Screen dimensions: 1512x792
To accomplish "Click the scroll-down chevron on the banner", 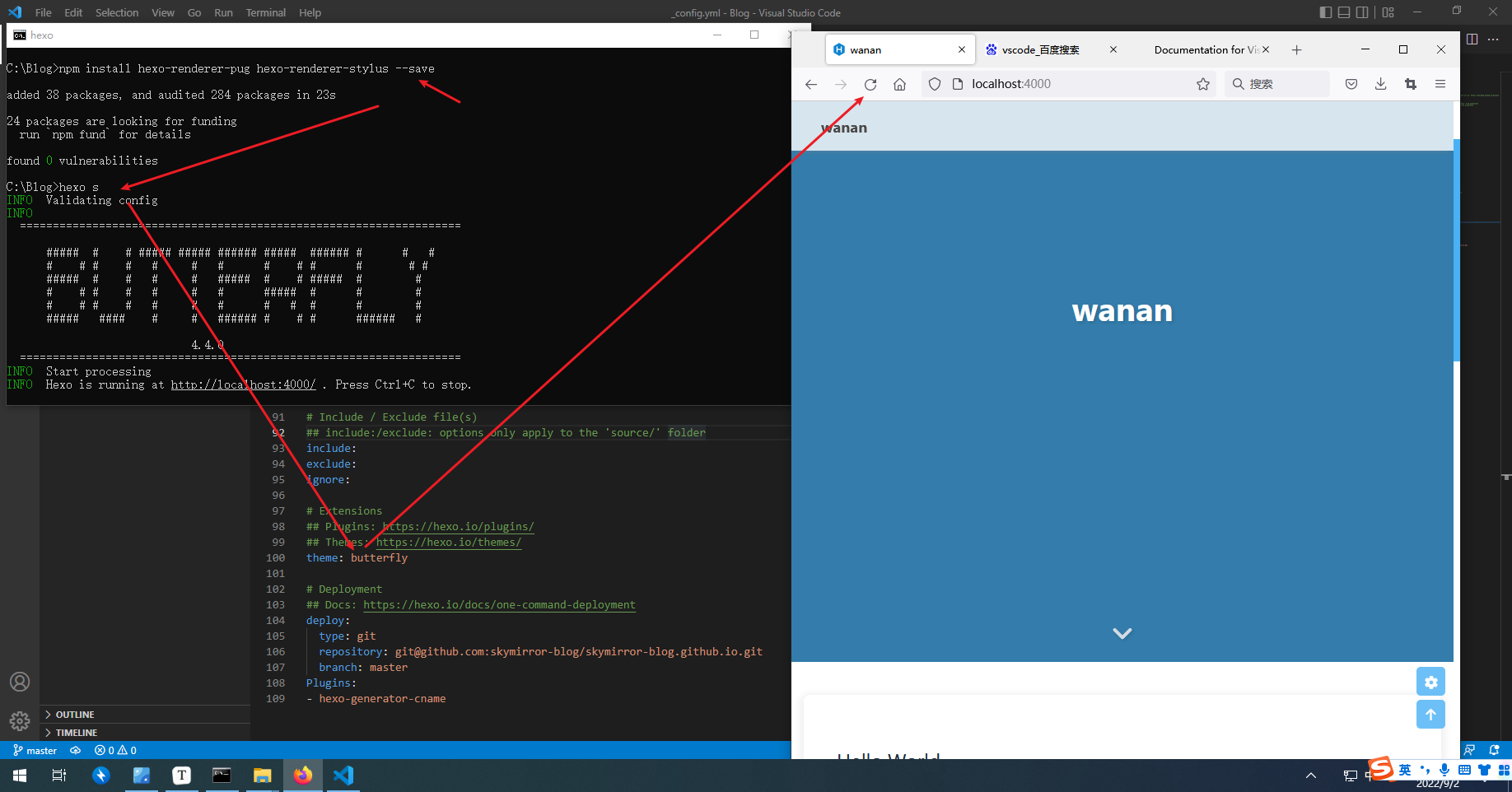I will click(x=1122, y=633).
